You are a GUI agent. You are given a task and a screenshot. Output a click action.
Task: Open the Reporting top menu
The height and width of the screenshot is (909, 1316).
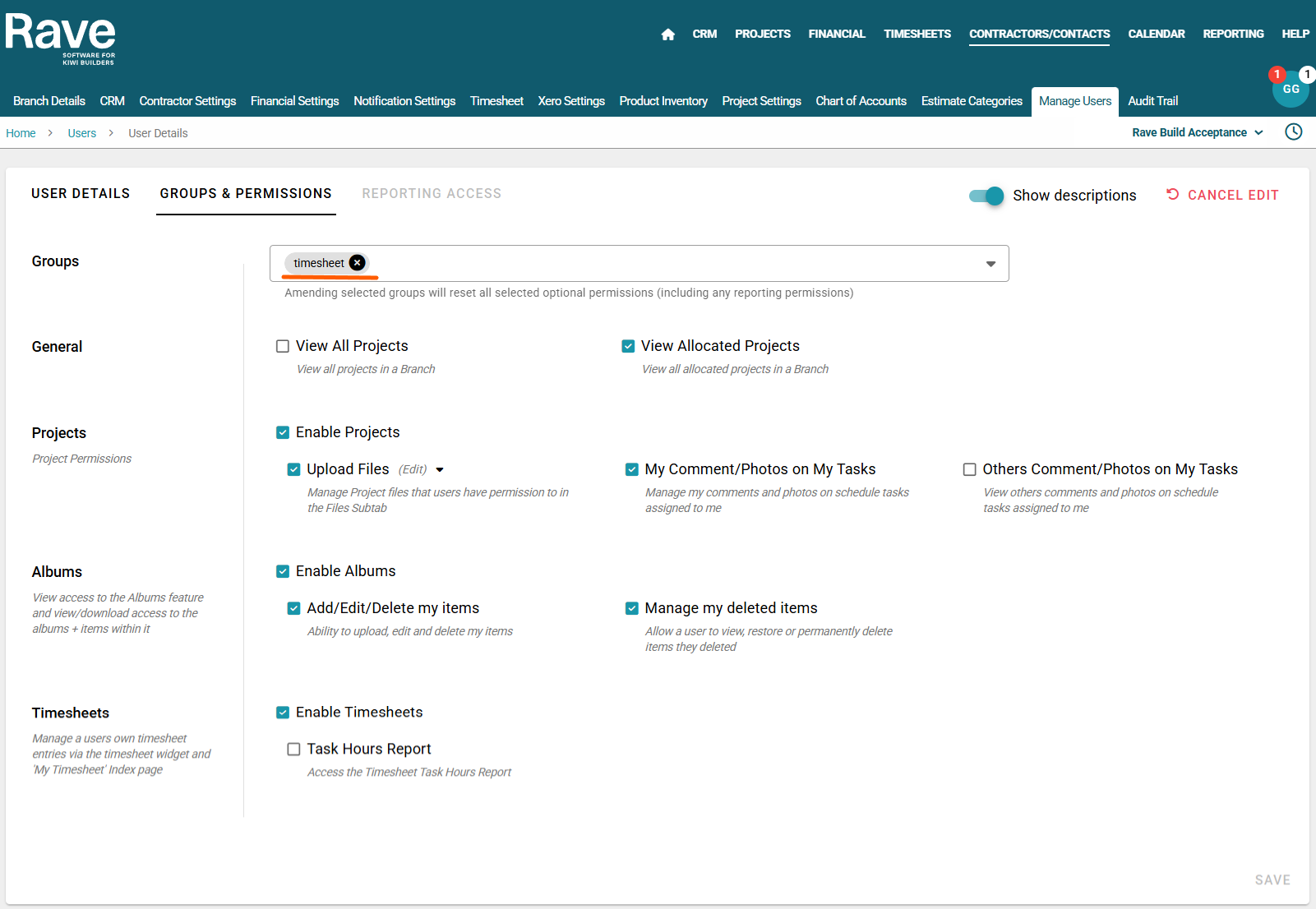coord(1233,34)
